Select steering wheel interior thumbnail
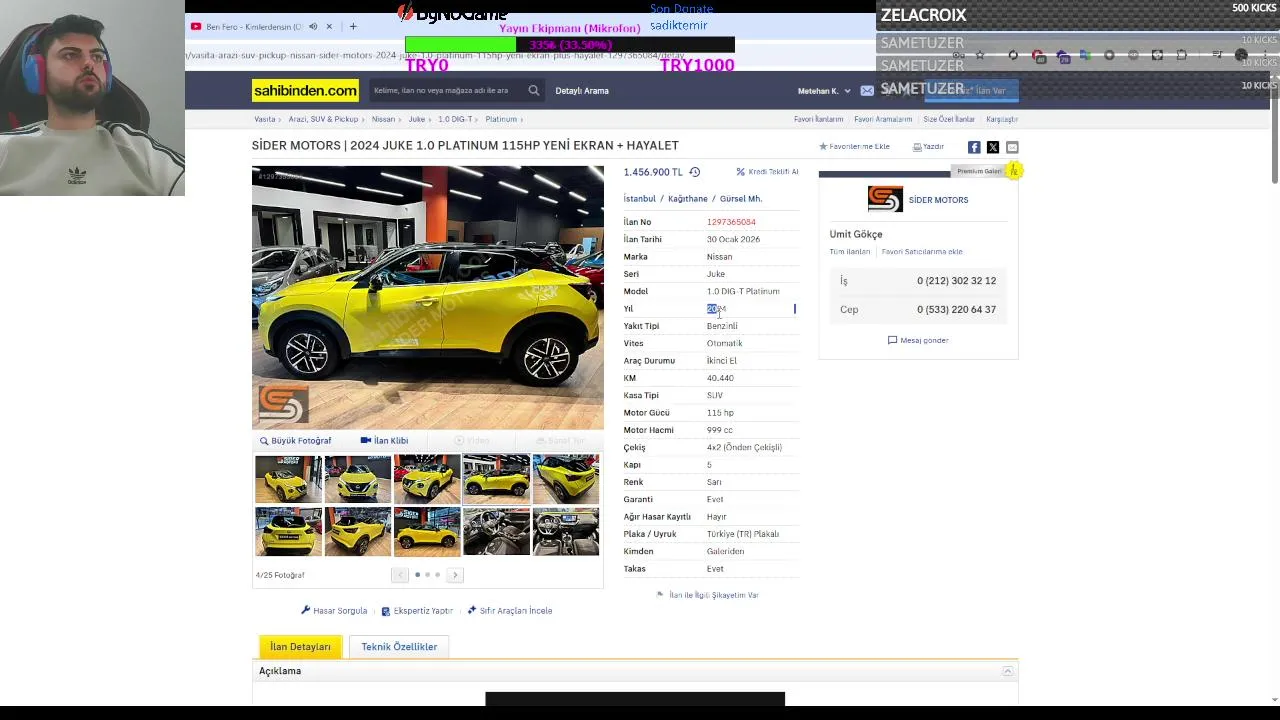1280x720 pixels. [496, 531]
